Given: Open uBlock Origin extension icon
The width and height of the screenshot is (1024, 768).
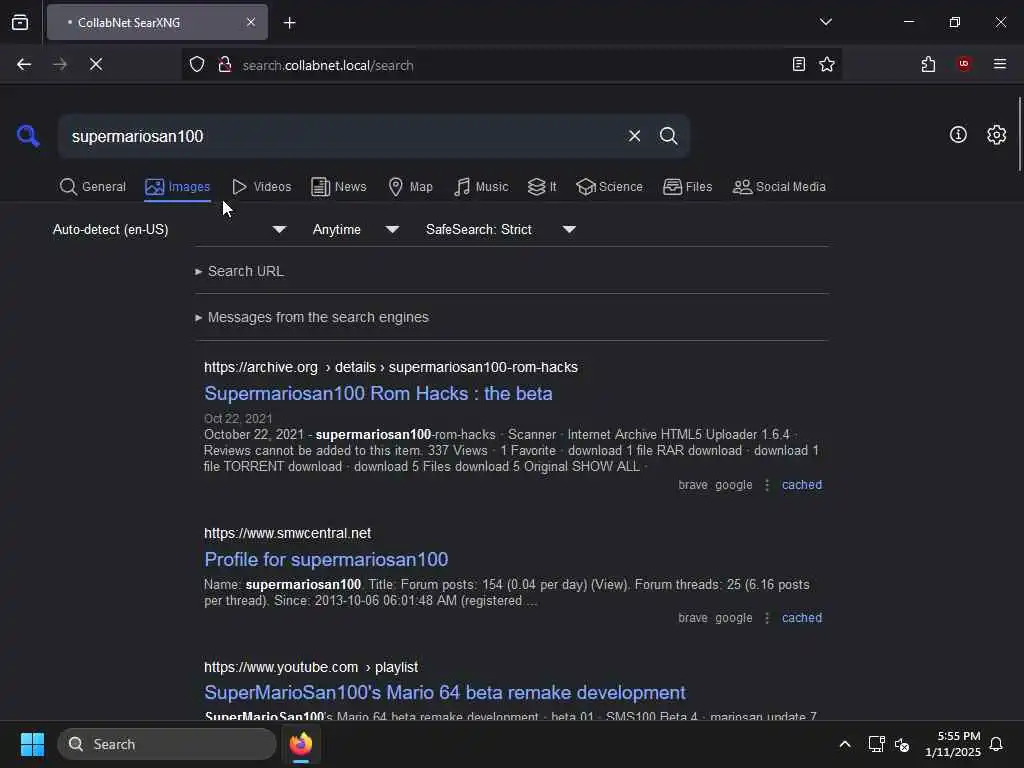Looking at the screenshot, I should [x=963, y=64].
